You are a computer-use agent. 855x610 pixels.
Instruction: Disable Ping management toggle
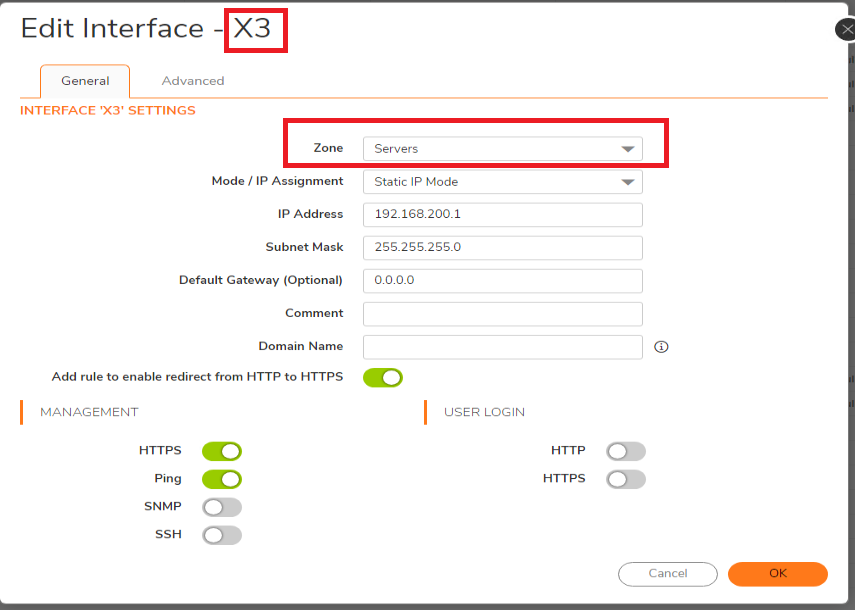point(222,479)
